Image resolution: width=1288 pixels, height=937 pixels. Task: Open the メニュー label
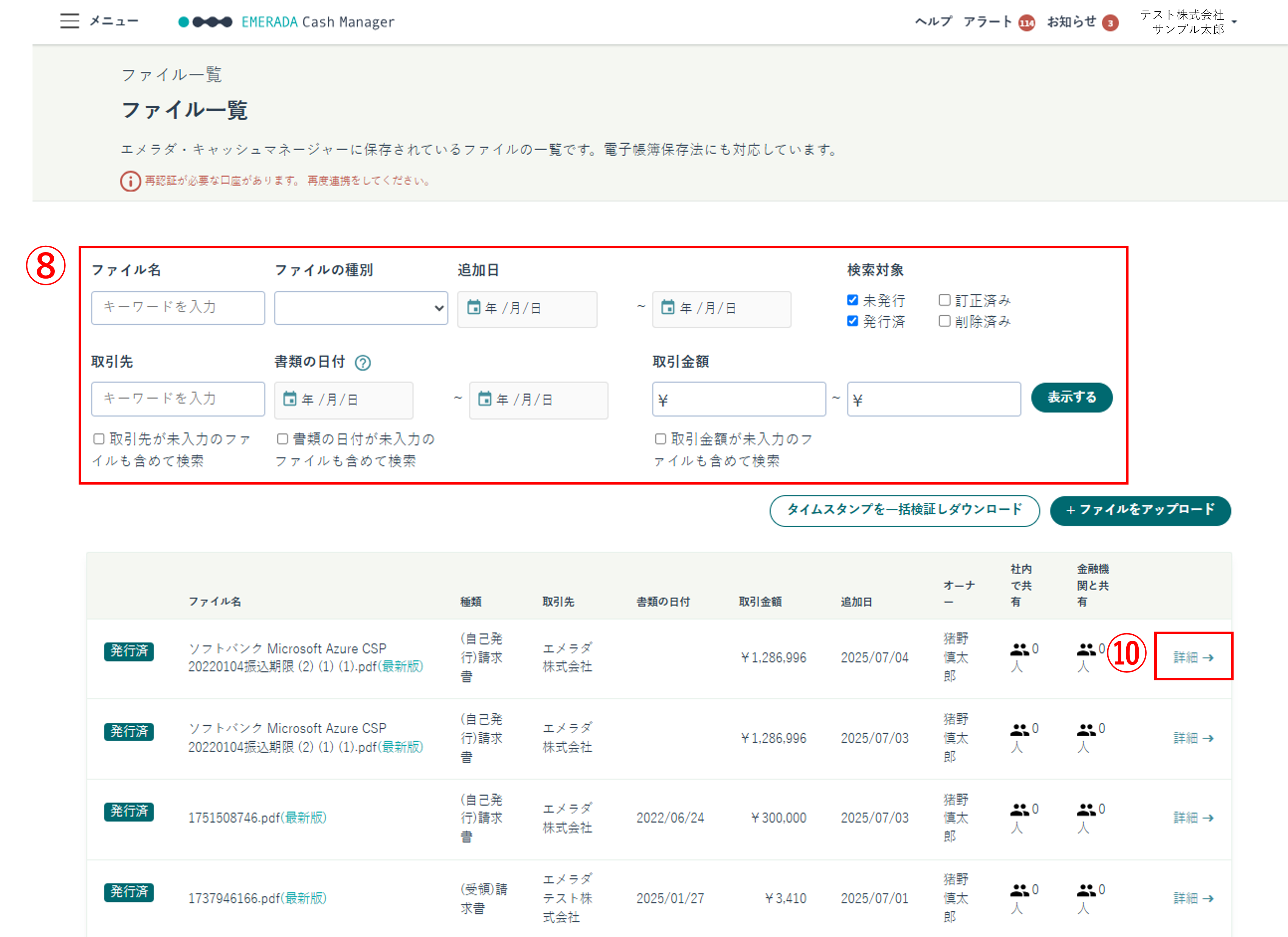[x=114, y=21]
